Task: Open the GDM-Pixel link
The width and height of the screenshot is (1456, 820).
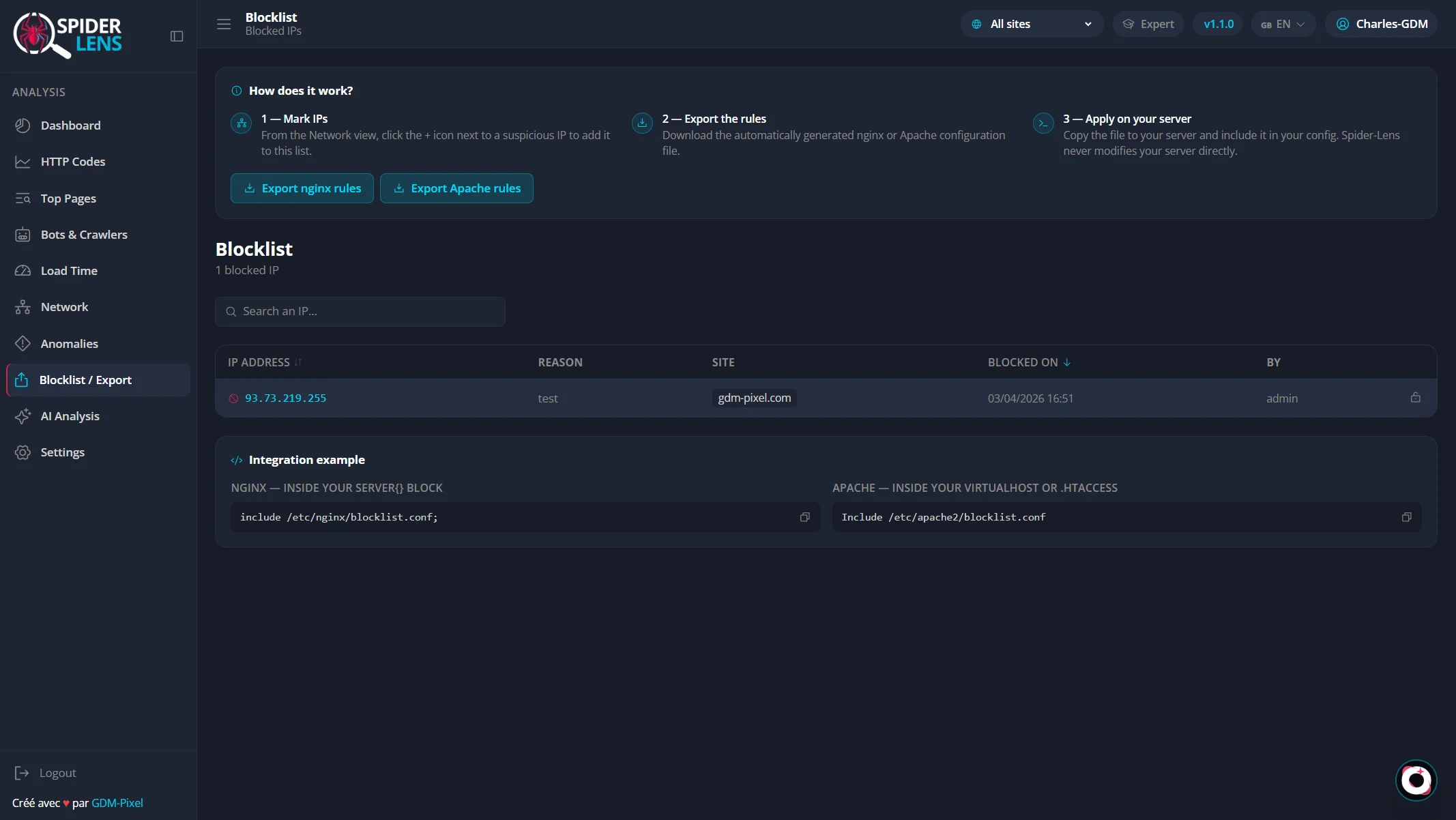Action: tap(117, 803)
